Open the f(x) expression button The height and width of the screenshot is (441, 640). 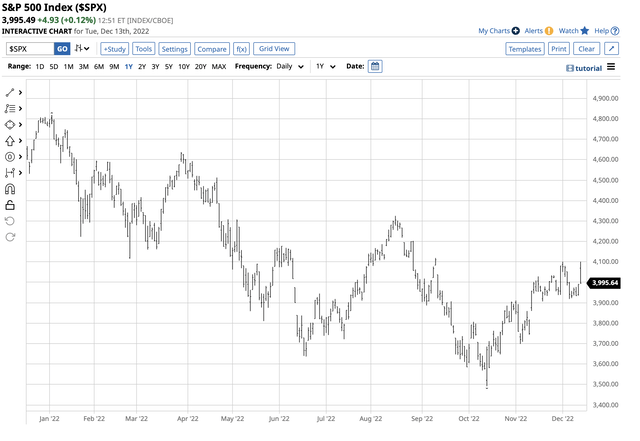tap(241, 49)
